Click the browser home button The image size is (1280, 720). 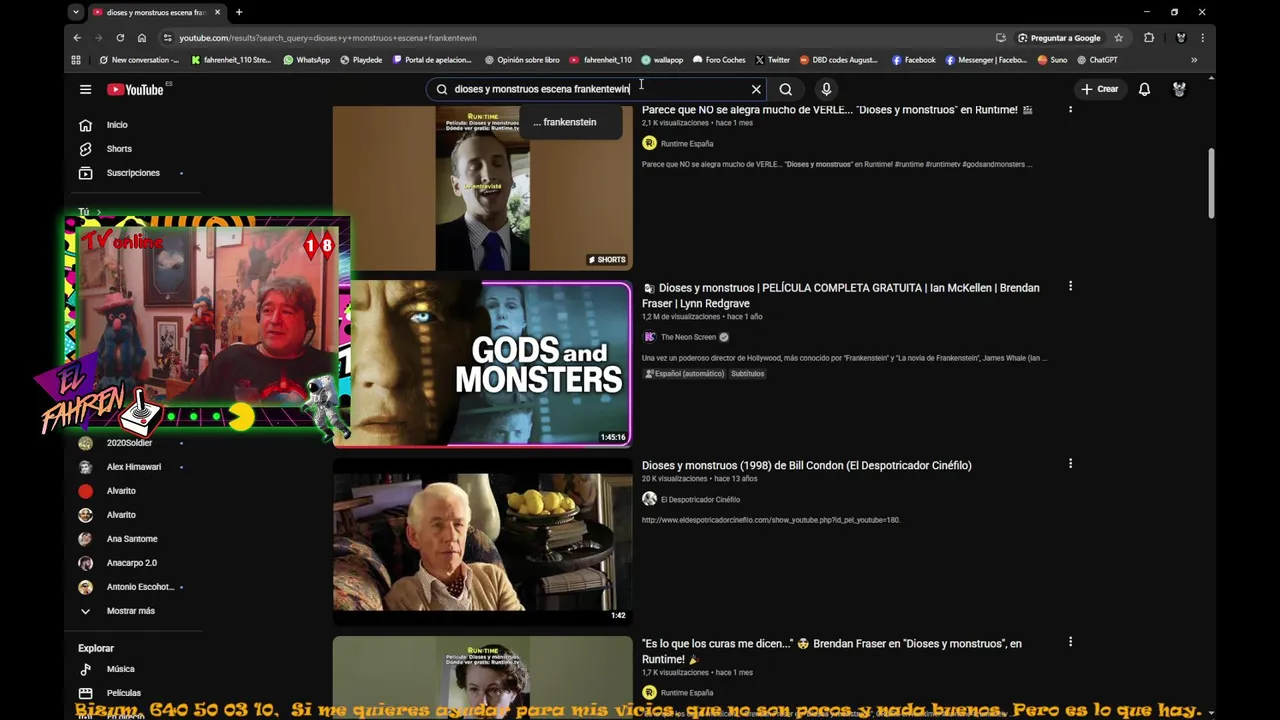[x=142, y=38]
